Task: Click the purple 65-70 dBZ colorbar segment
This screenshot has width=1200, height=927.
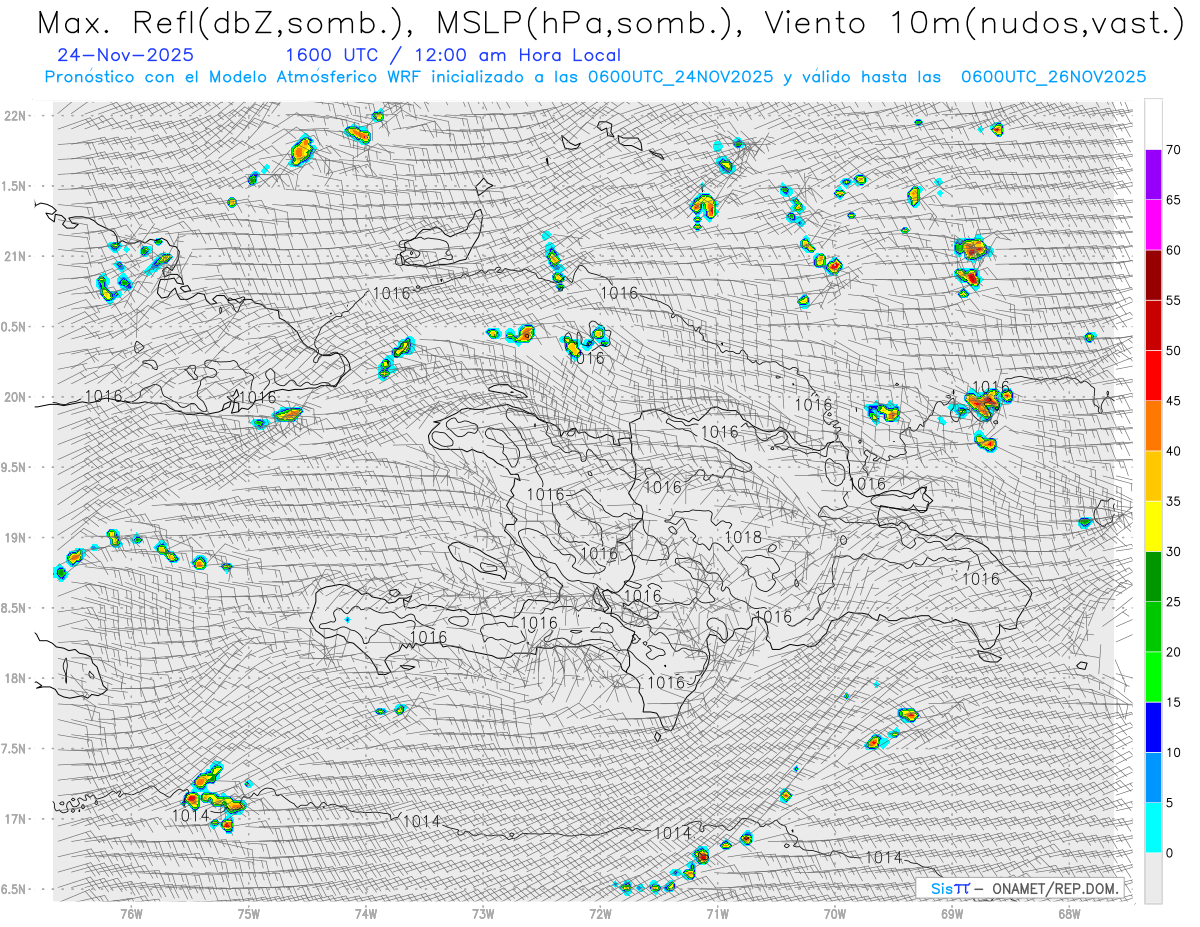Action: tap(1153, 175)
